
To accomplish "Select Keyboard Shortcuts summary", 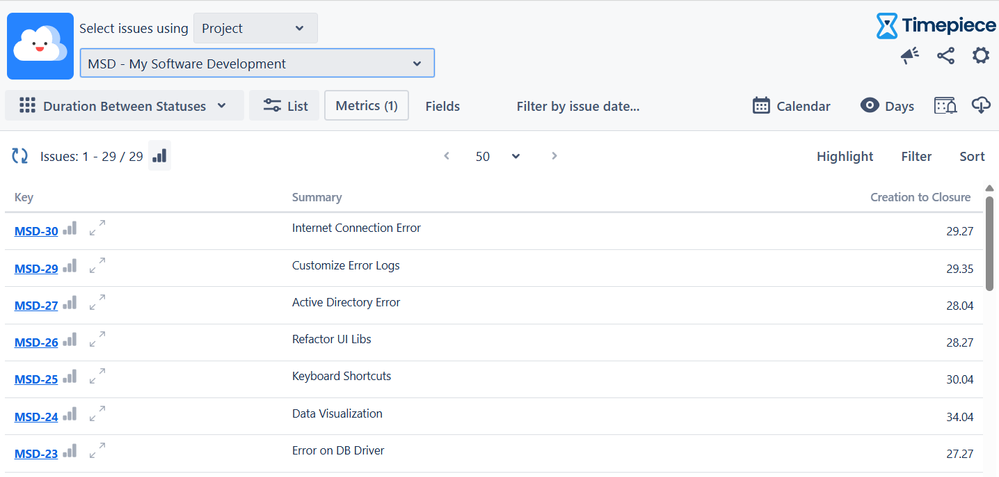I will click(341, 376).
